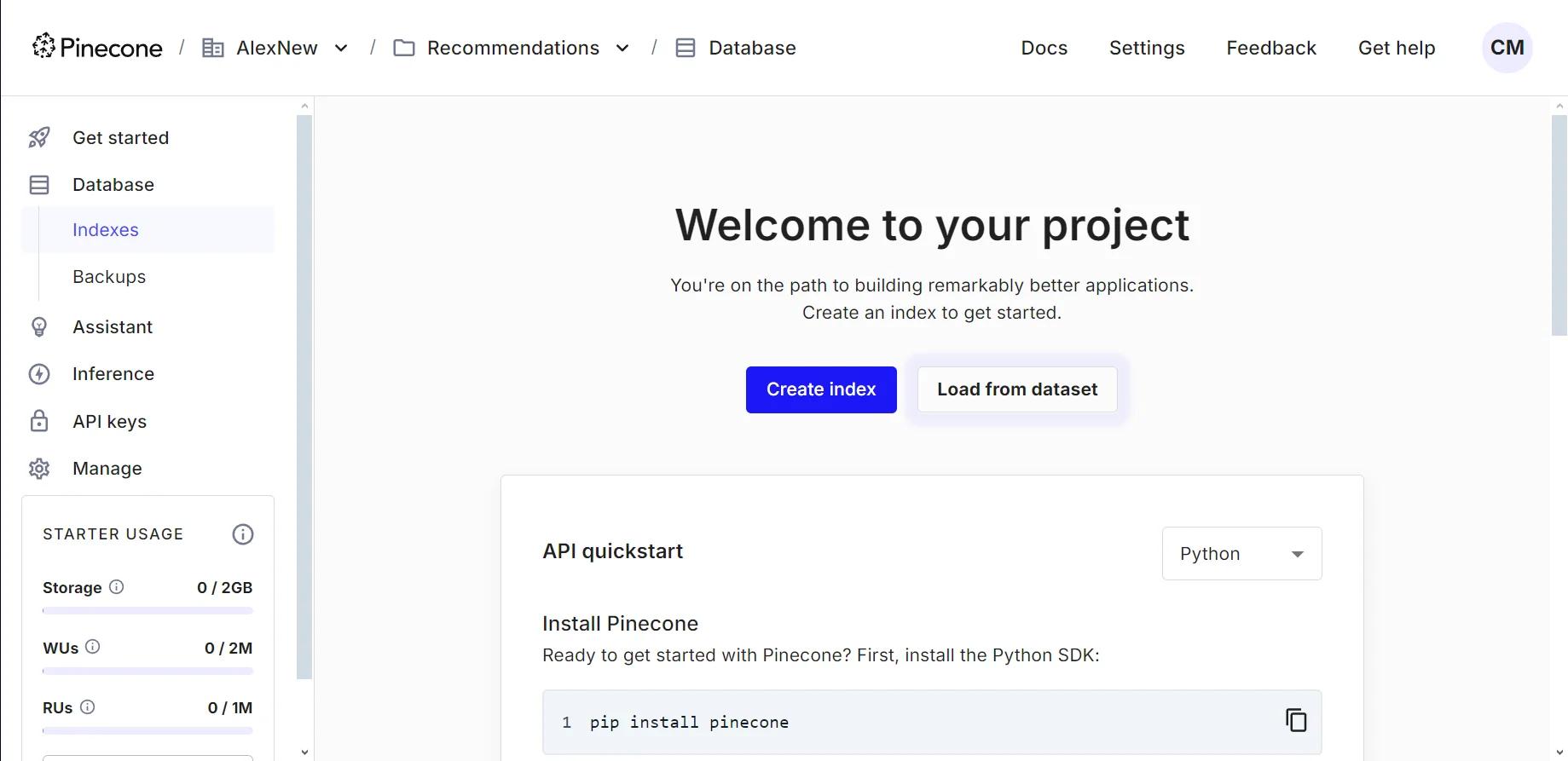Click the Storage usage progress bar
Image resolution: width=1568 pixels, height=761 pixels.
pos(148,610)
